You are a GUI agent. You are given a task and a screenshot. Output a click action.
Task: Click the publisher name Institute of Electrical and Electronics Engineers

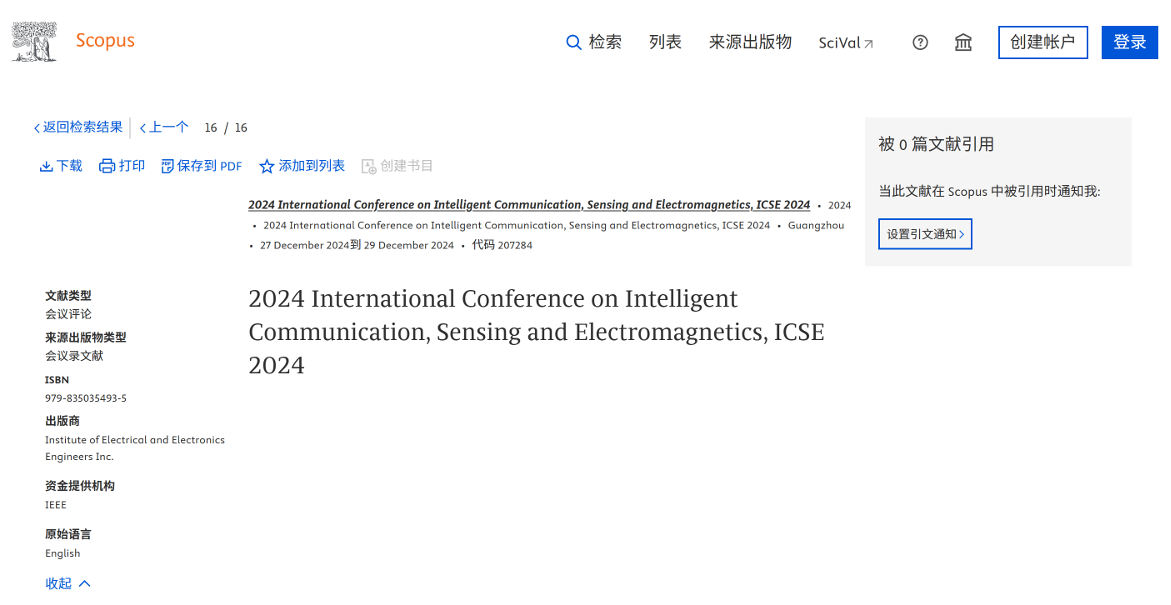(134, 448)
